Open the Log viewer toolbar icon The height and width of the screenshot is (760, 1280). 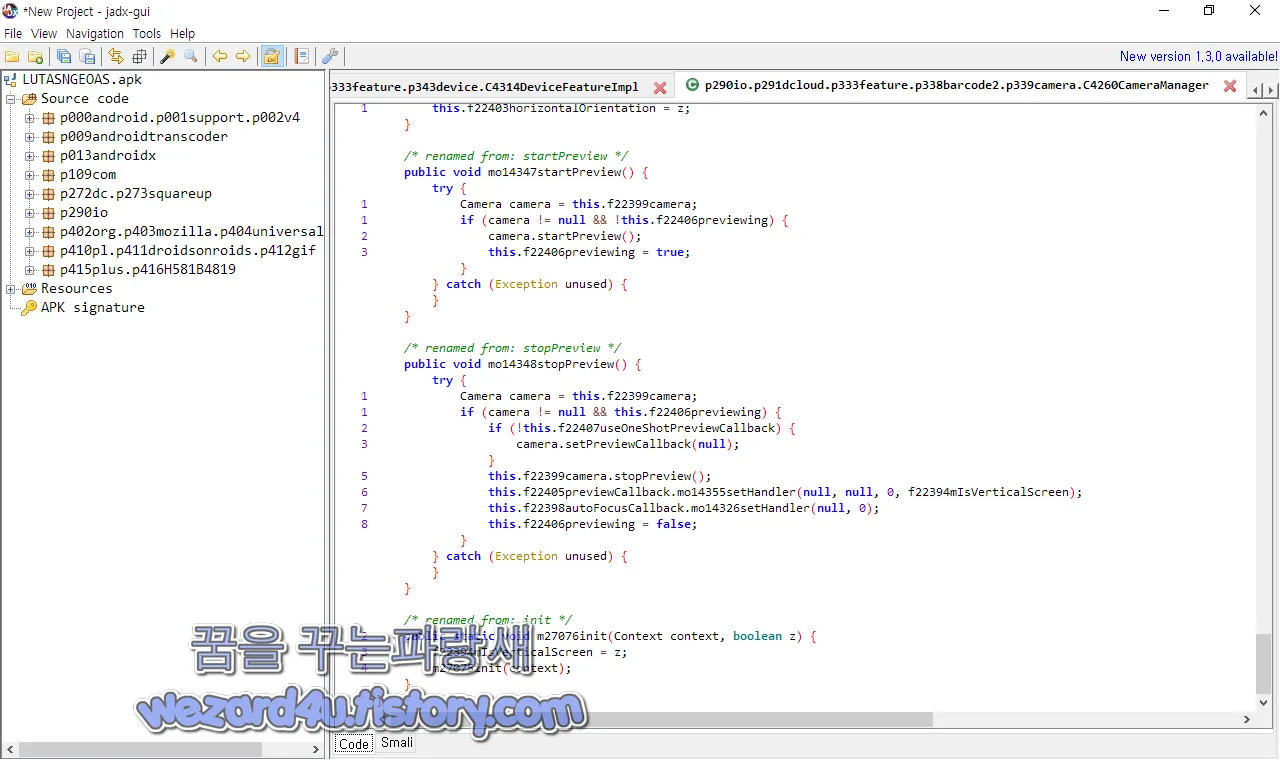click(x=301, y=57)
